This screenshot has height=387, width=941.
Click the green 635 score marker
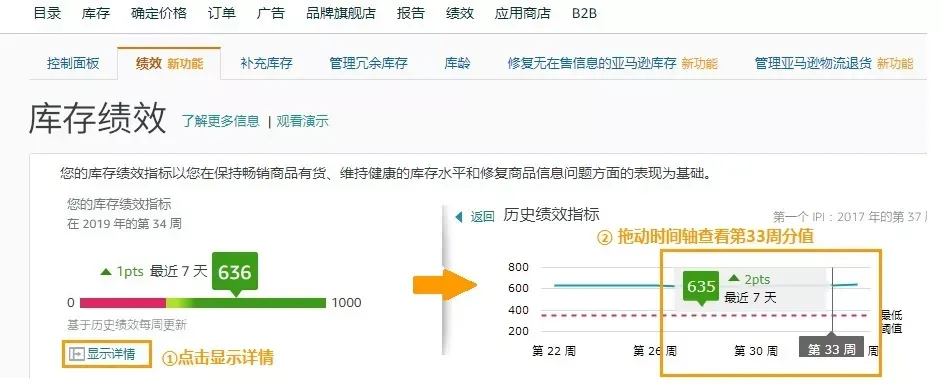tap(702, 288)
